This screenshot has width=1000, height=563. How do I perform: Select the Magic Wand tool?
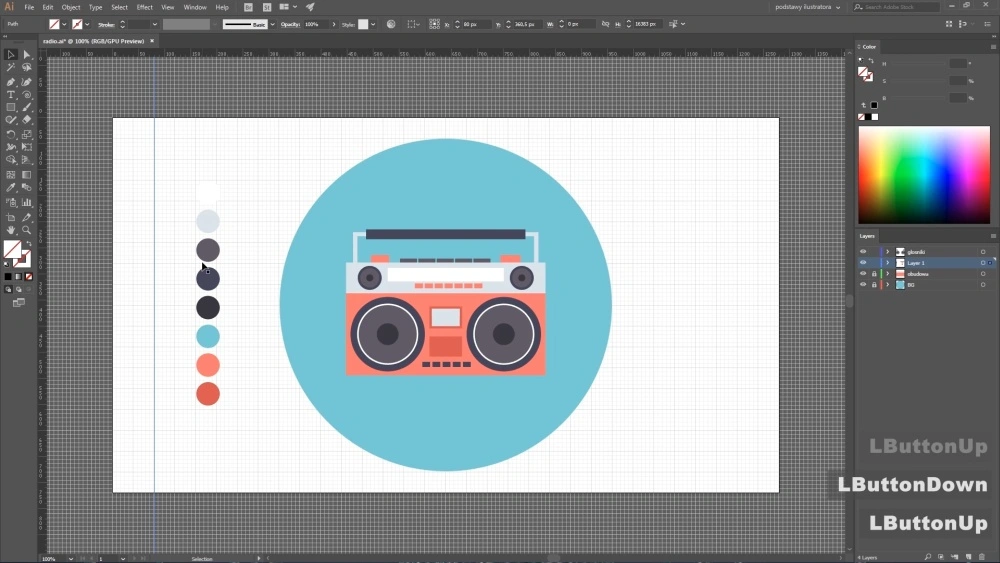(11, 68)
